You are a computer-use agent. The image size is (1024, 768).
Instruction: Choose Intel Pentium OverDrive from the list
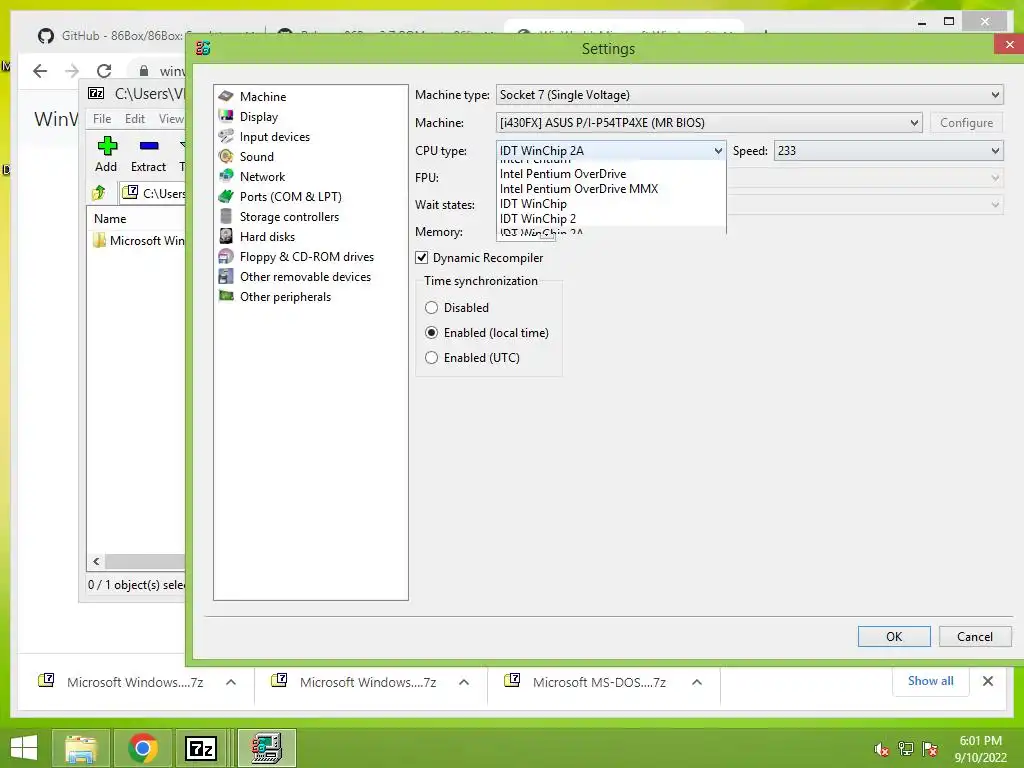click(x=611, y=174)
